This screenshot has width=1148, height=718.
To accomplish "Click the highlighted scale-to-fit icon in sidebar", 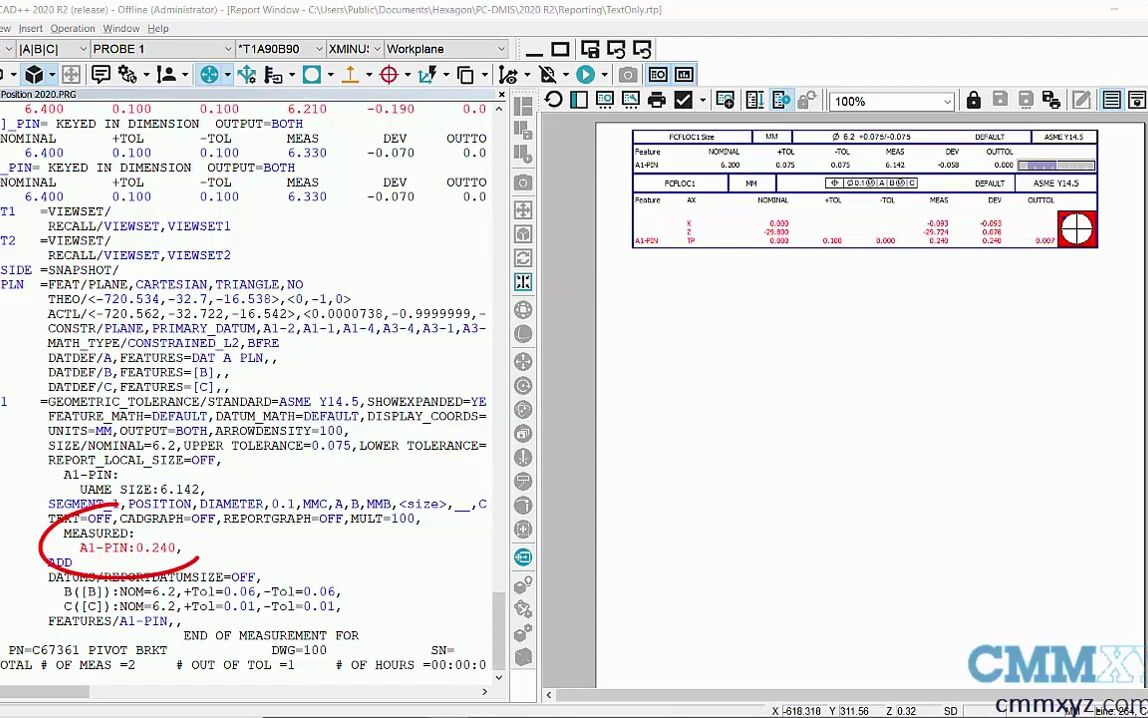I will point(523,282).
